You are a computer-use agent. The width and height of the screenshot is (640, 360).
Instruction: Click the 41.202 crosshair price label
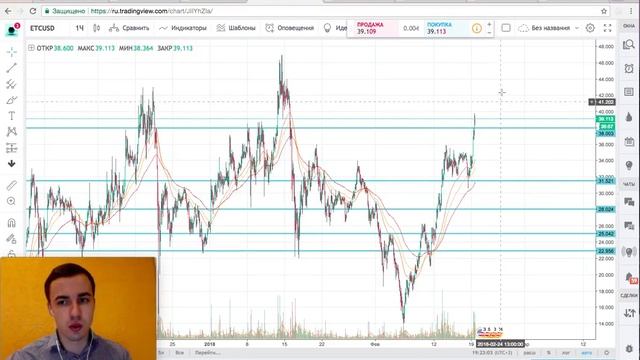[606, 102]
